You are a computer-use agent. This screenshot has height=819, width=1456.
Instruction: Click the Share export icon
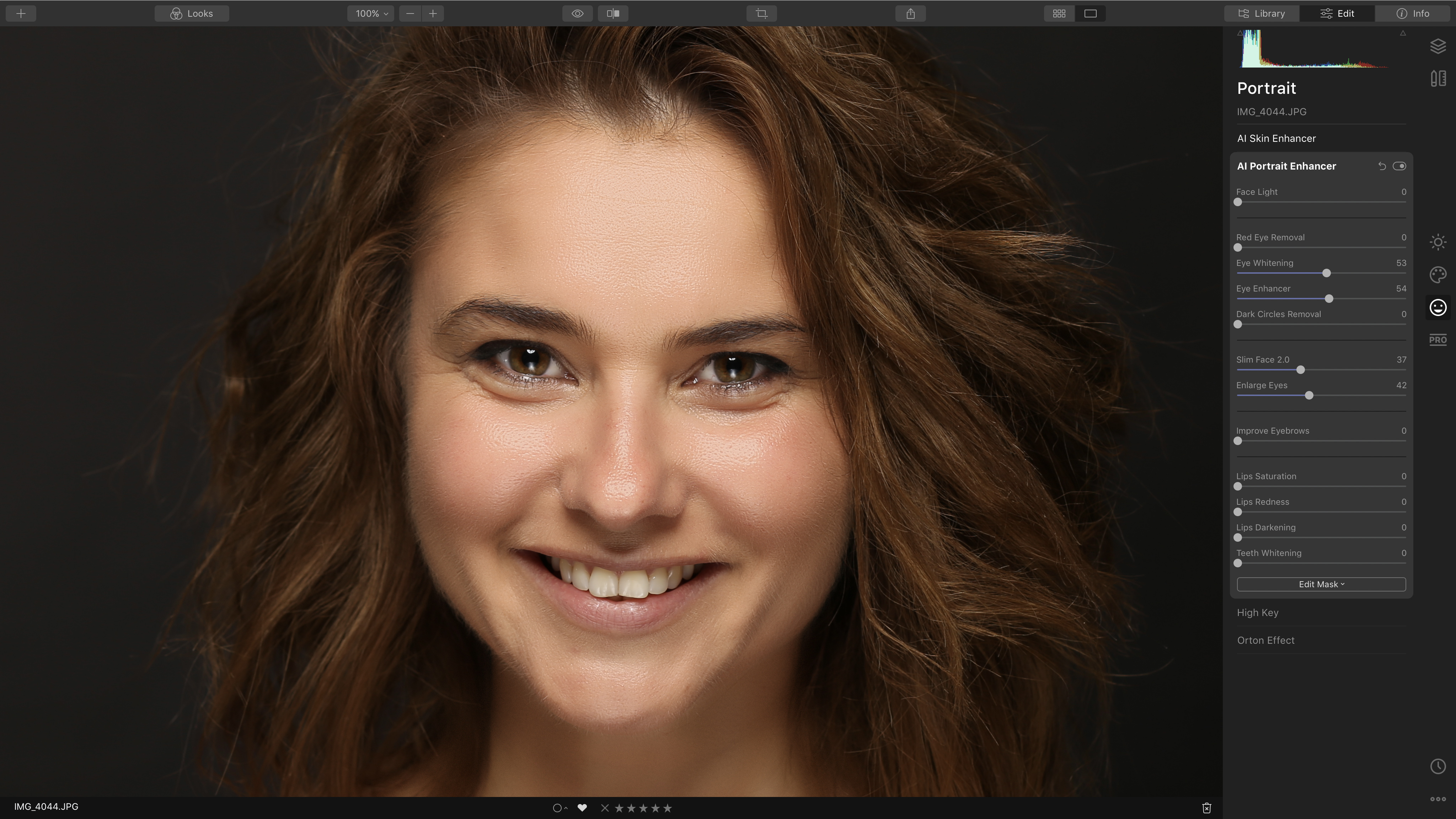click(x=910, y=14)
